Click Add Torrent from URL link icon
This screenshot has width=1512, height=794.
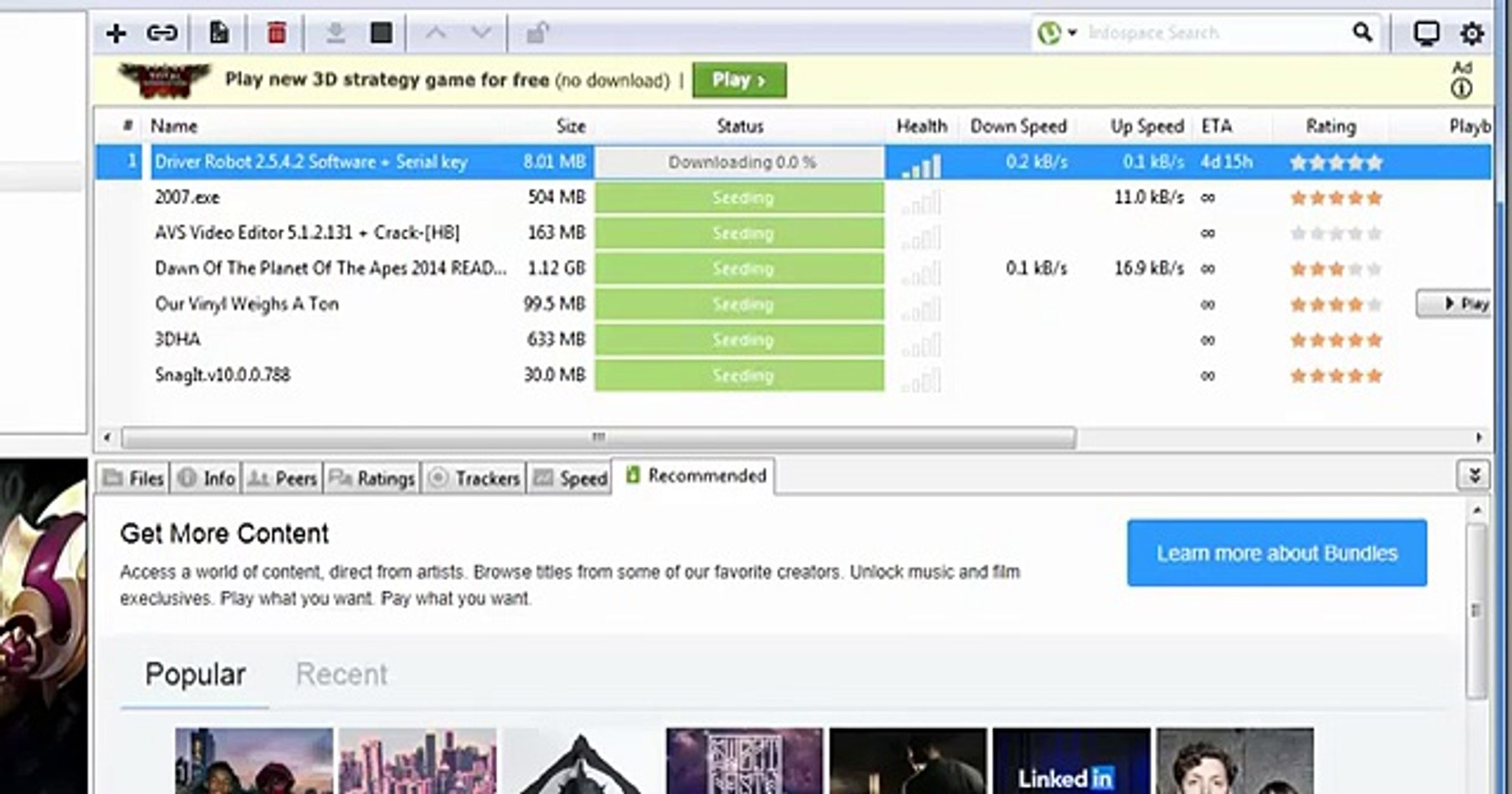pos(162,33)
